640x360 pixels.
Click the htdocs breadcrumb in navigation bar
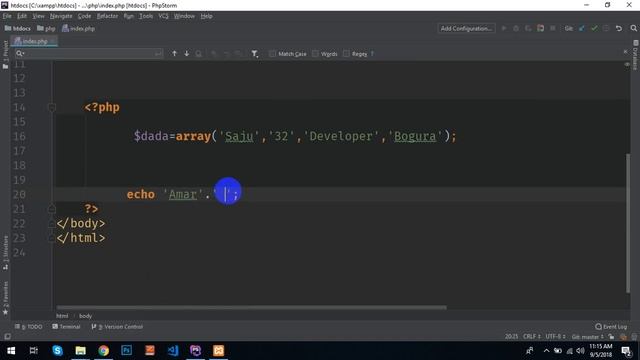point(18,28)
